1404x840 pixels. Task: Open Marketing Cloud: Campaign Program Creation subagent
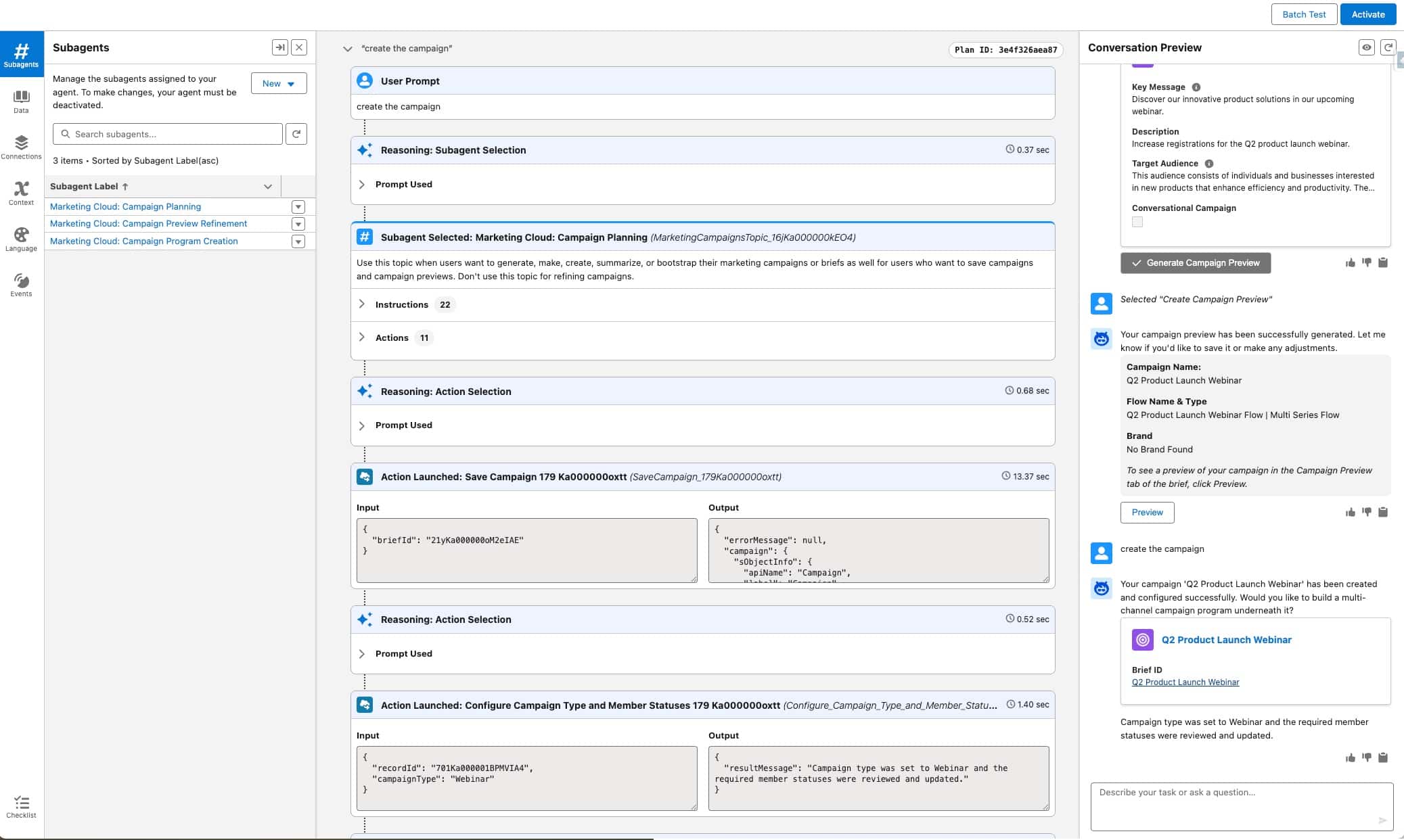(143, 241)
